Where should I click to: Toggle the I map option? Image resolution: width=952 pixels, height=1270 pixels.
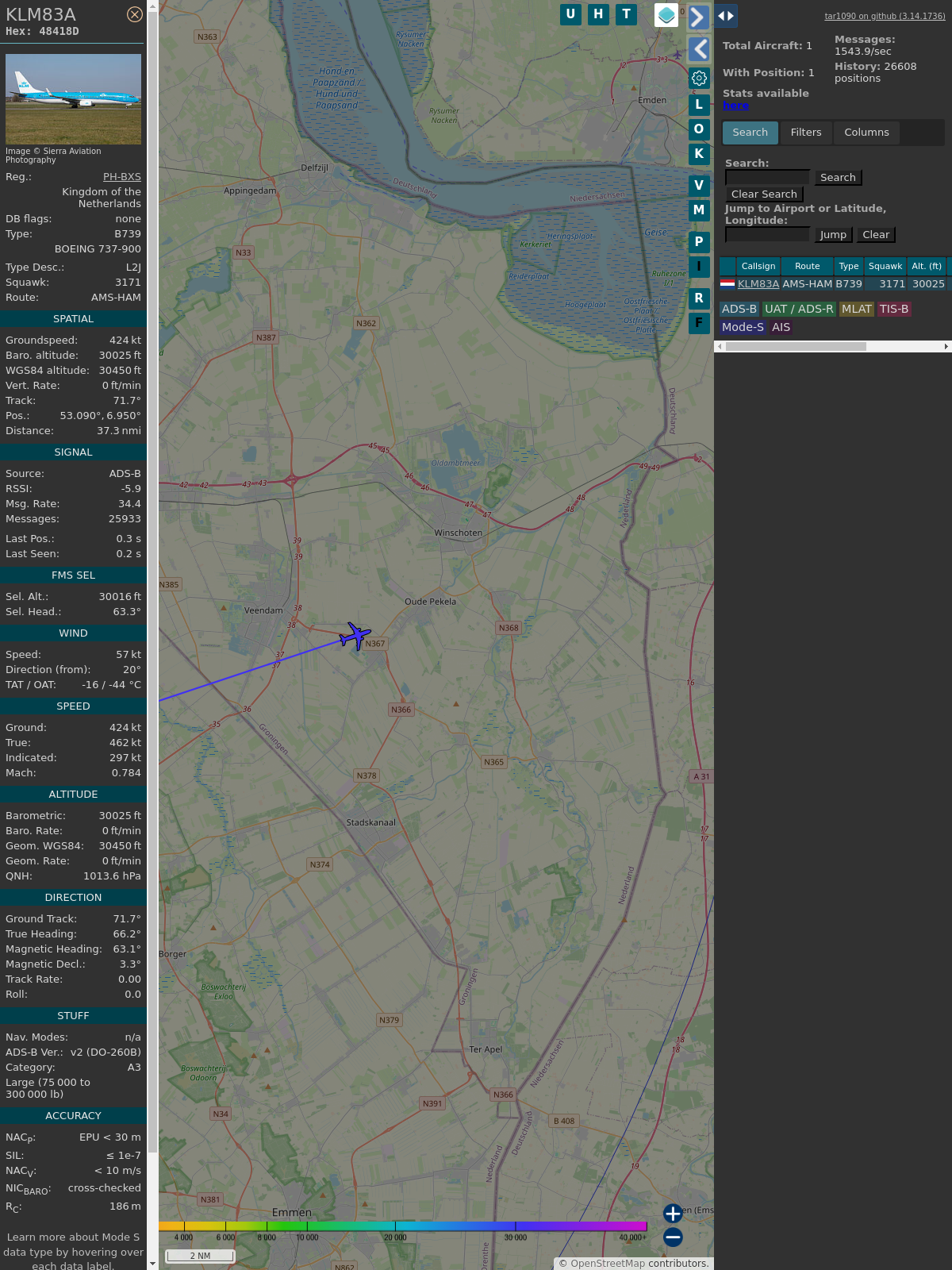(x=699, y=266)
